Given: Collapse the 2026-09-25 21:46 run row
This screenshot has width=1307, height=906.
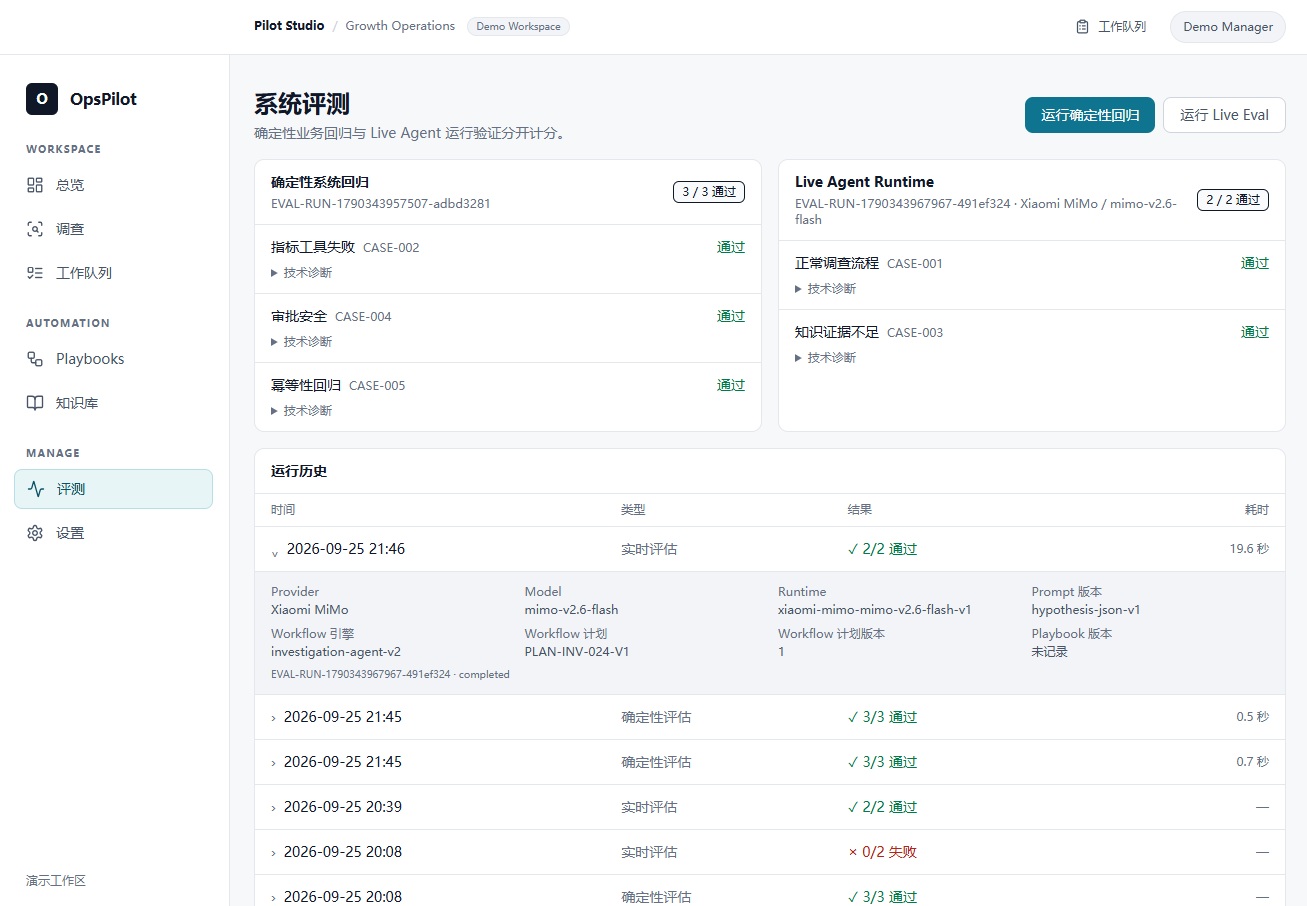Looking at the screenshot, I should pyautogui.click(x=770, y=549).
